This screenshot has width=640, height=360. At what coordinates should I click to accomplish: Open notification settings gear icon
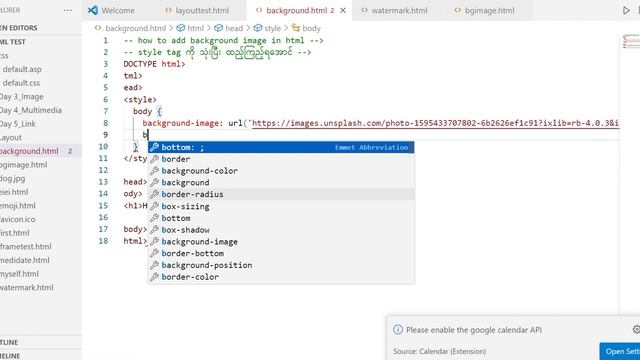636,329
